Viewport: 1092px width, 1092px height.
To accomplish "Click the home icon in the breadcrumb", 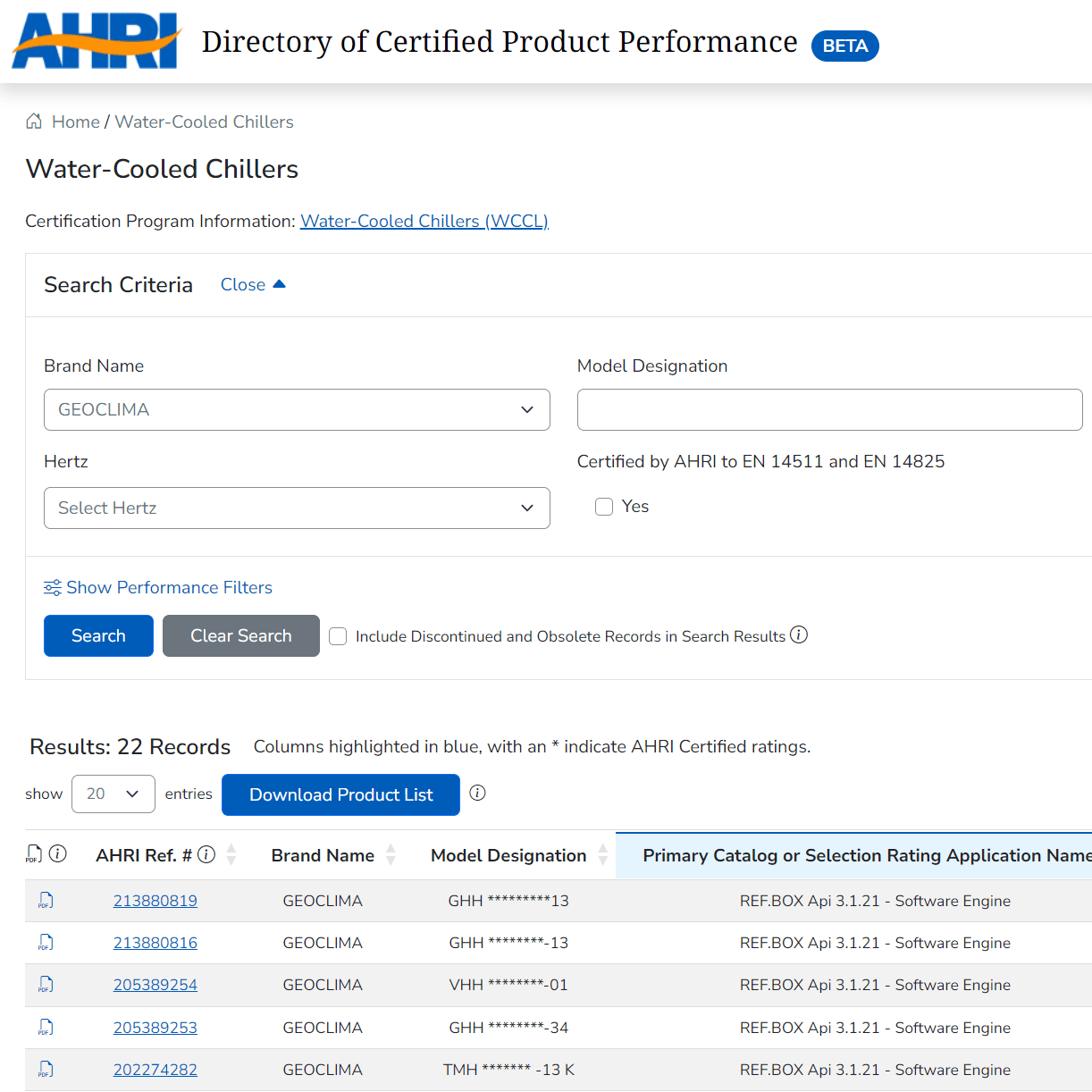I will [33, 121].
